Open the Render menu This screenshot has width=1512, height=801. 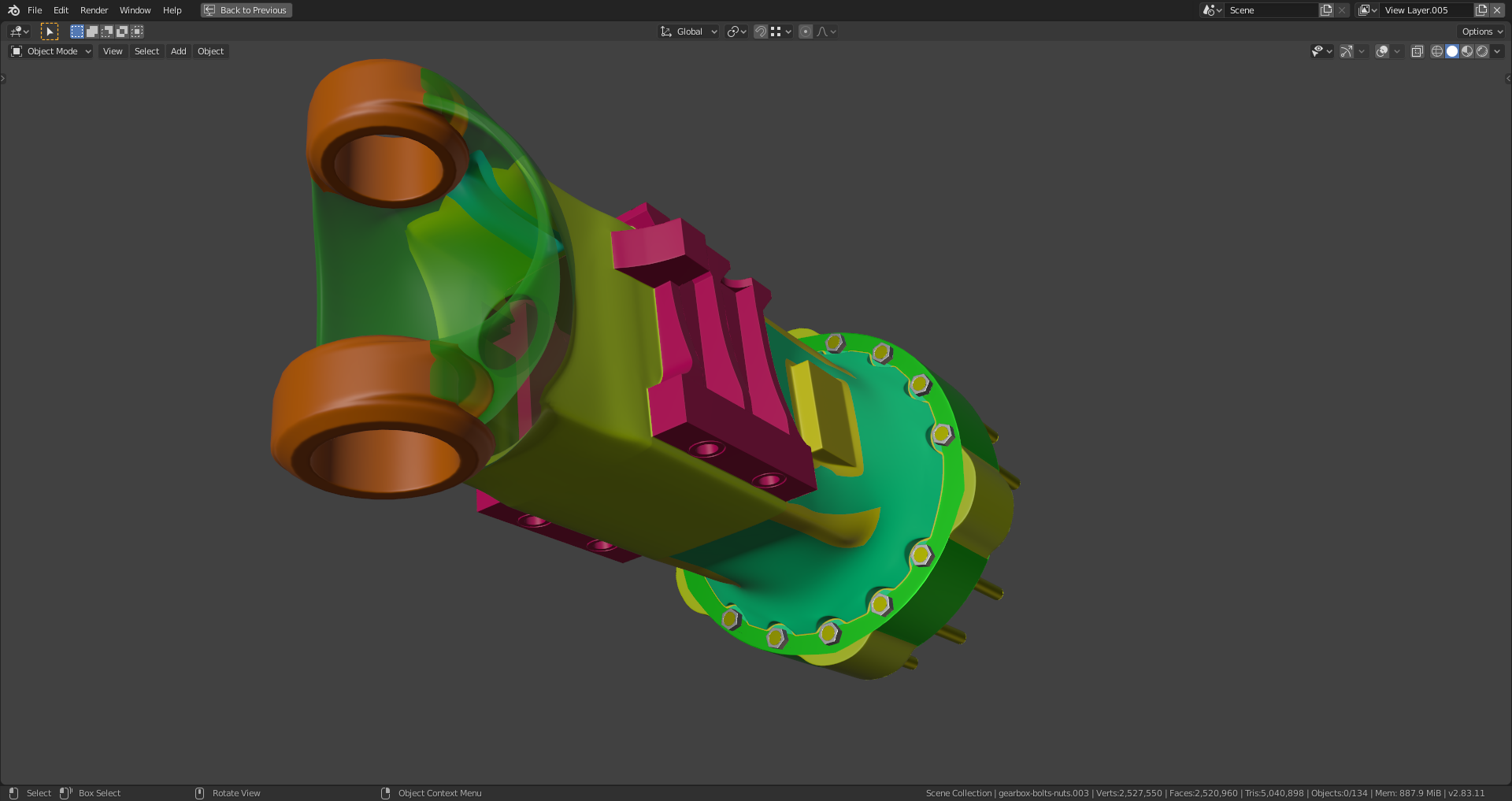94,10
